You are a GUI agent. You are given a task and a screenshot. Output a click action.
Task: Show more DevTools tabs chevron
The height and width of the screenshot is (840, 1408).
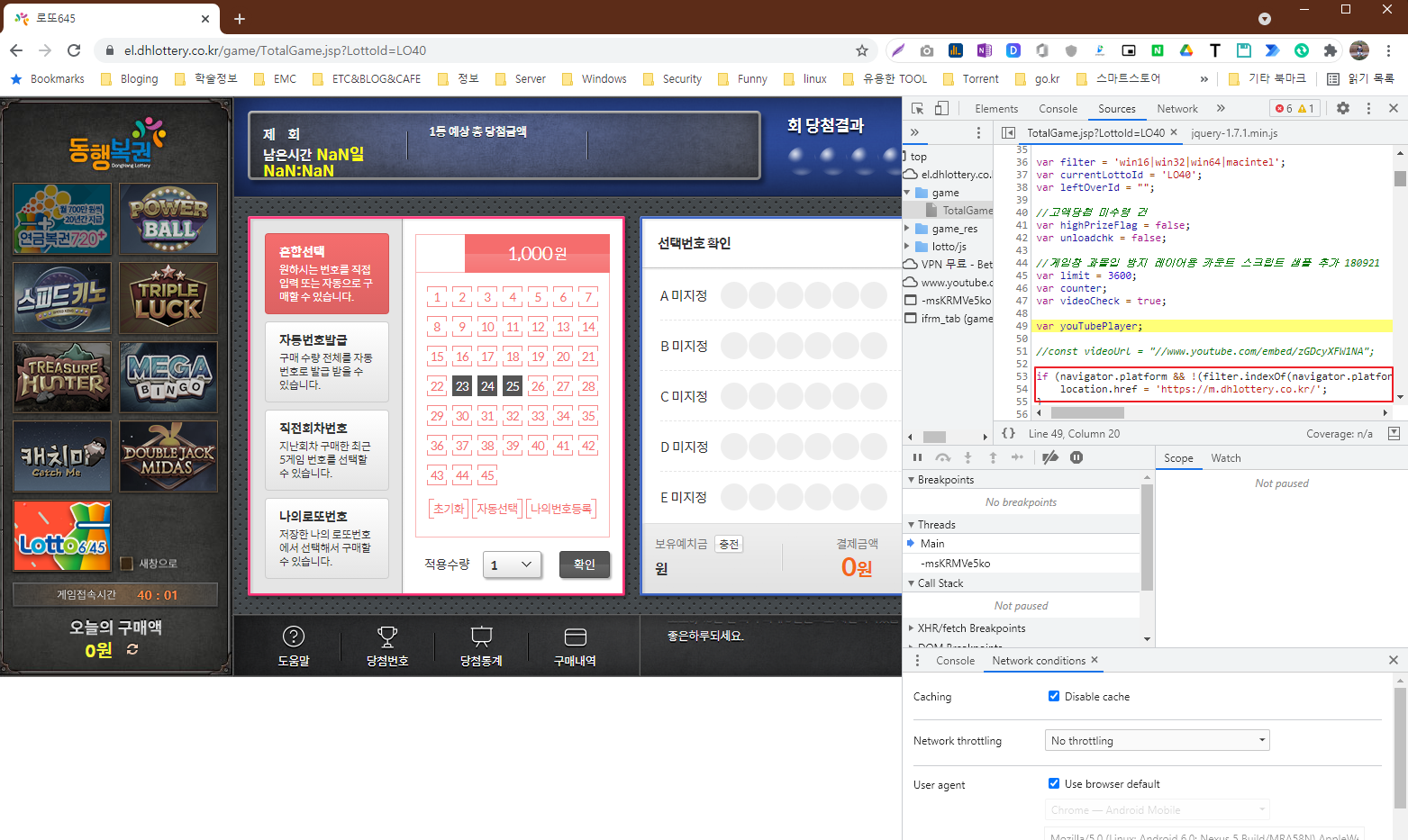click(1221, 108)
